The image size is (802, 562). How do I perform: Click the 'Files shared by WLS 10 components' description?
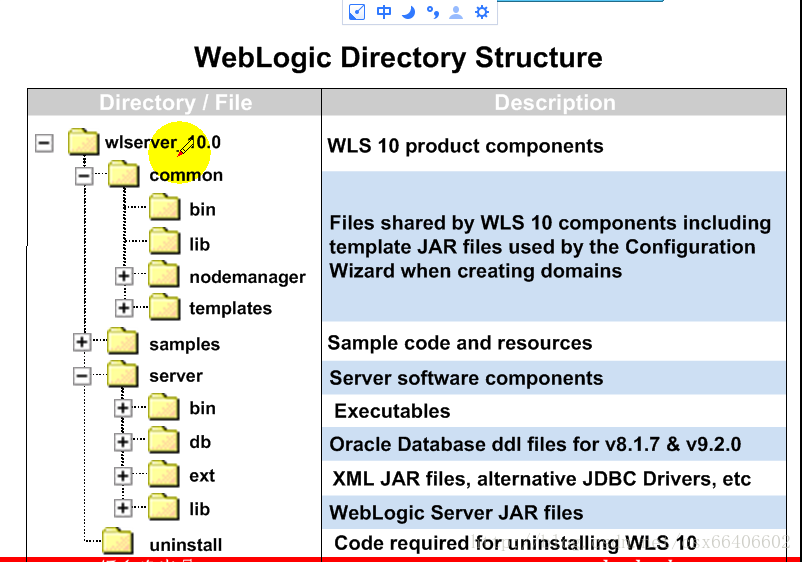550,247
